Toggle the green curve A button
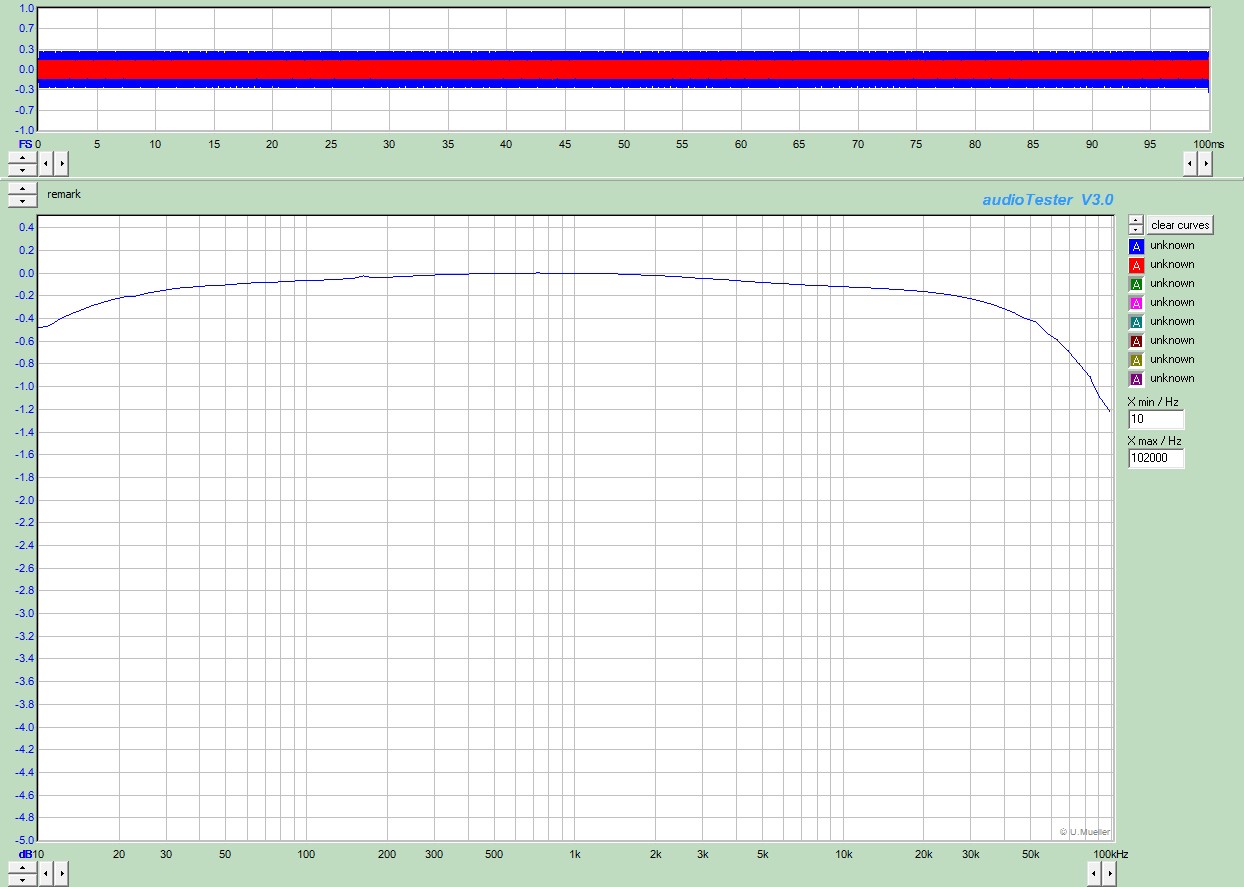Viewport: 1244px width, 887px height. [1136, 284]
